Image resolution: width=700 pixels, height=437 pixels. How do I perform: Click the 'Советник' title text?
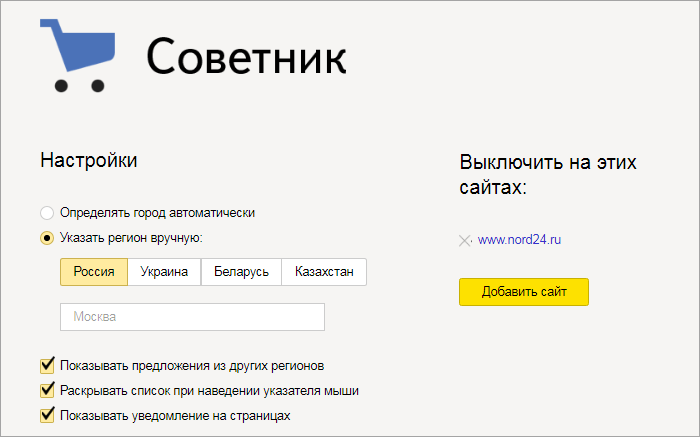point(246,57)
